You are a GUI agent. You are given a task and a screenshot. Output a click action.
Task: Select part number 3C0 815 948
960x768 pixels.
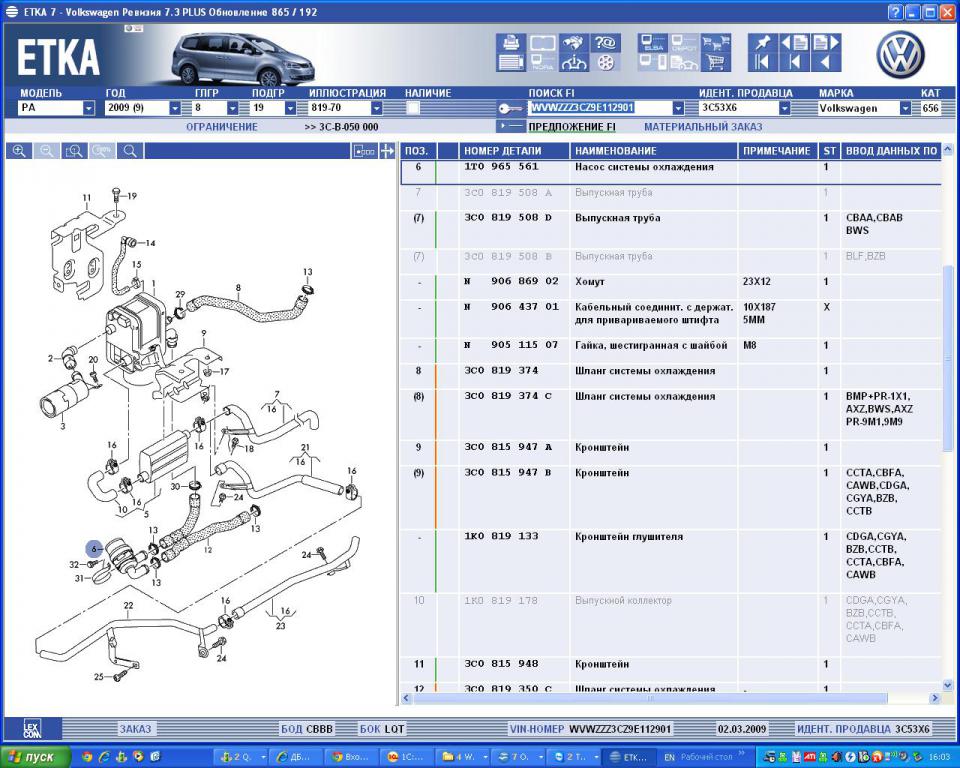pos(501,664)
